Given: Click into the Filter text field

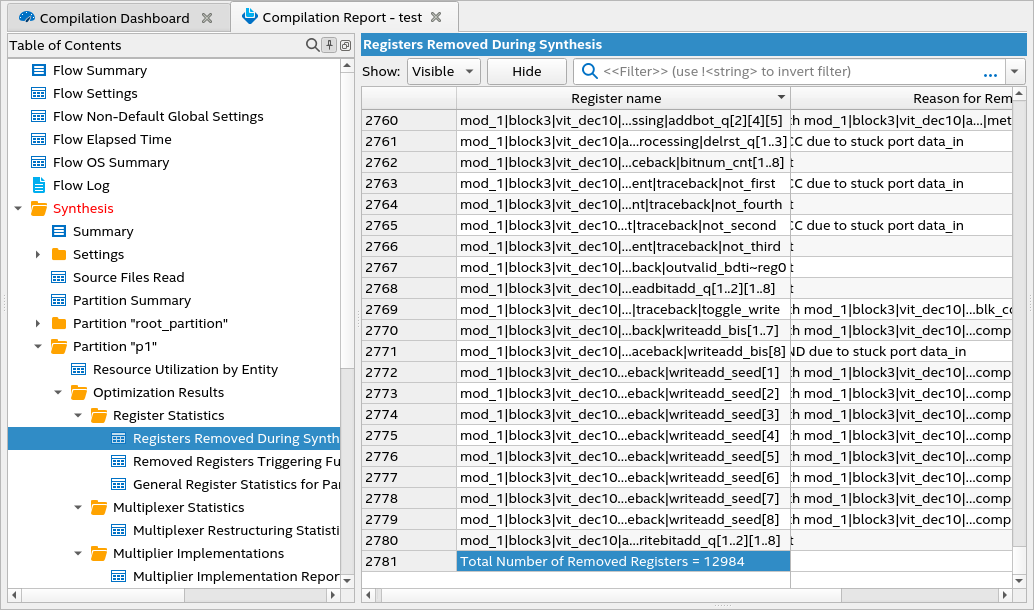Looking at the screenshot, I should pos(780,71).
